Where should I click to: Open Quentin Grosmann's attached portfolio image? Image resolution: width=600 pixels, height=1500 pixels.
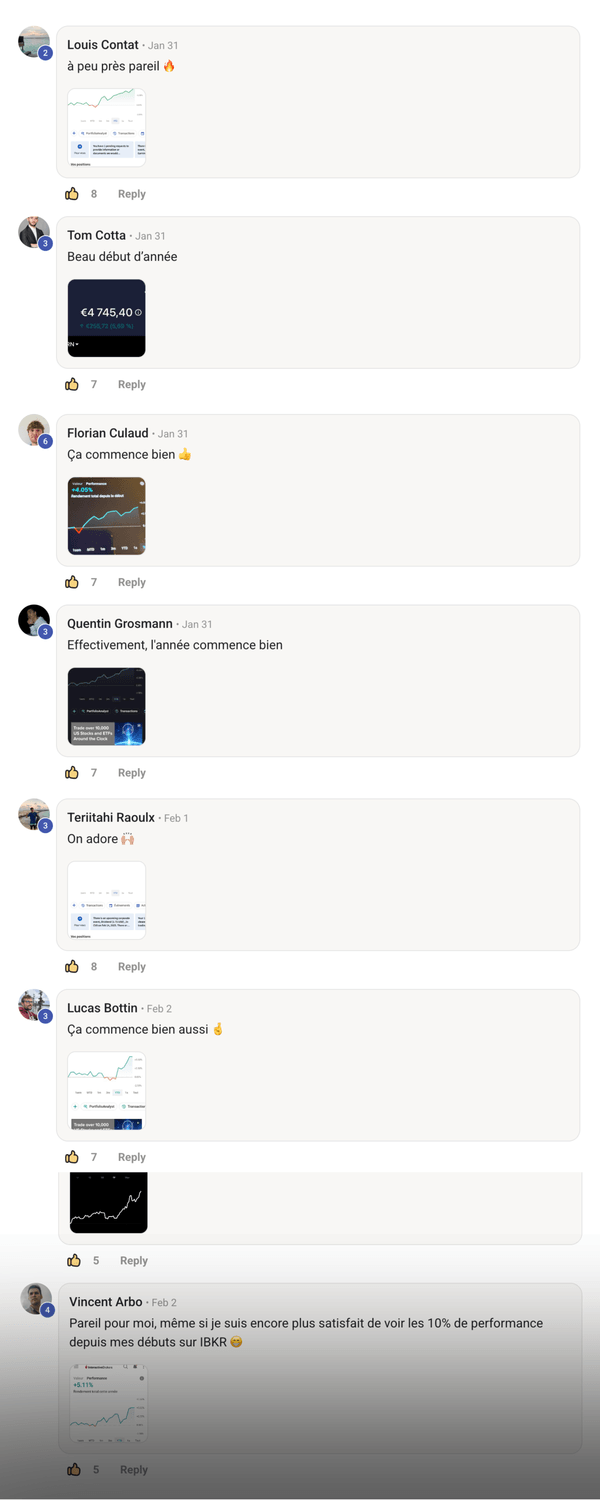(106, 706)
